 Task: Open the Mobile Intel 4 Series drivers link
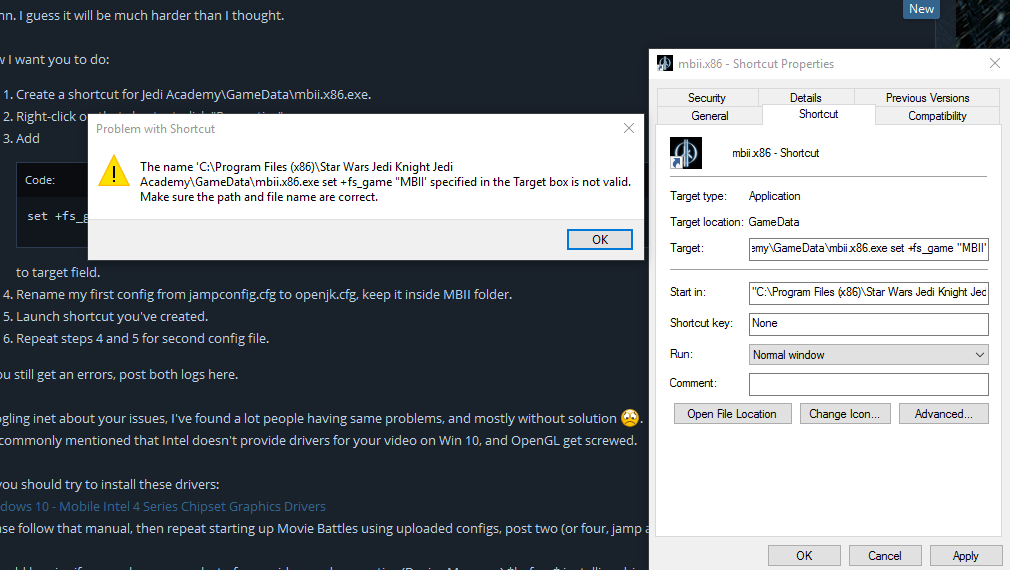coord(163,506)
